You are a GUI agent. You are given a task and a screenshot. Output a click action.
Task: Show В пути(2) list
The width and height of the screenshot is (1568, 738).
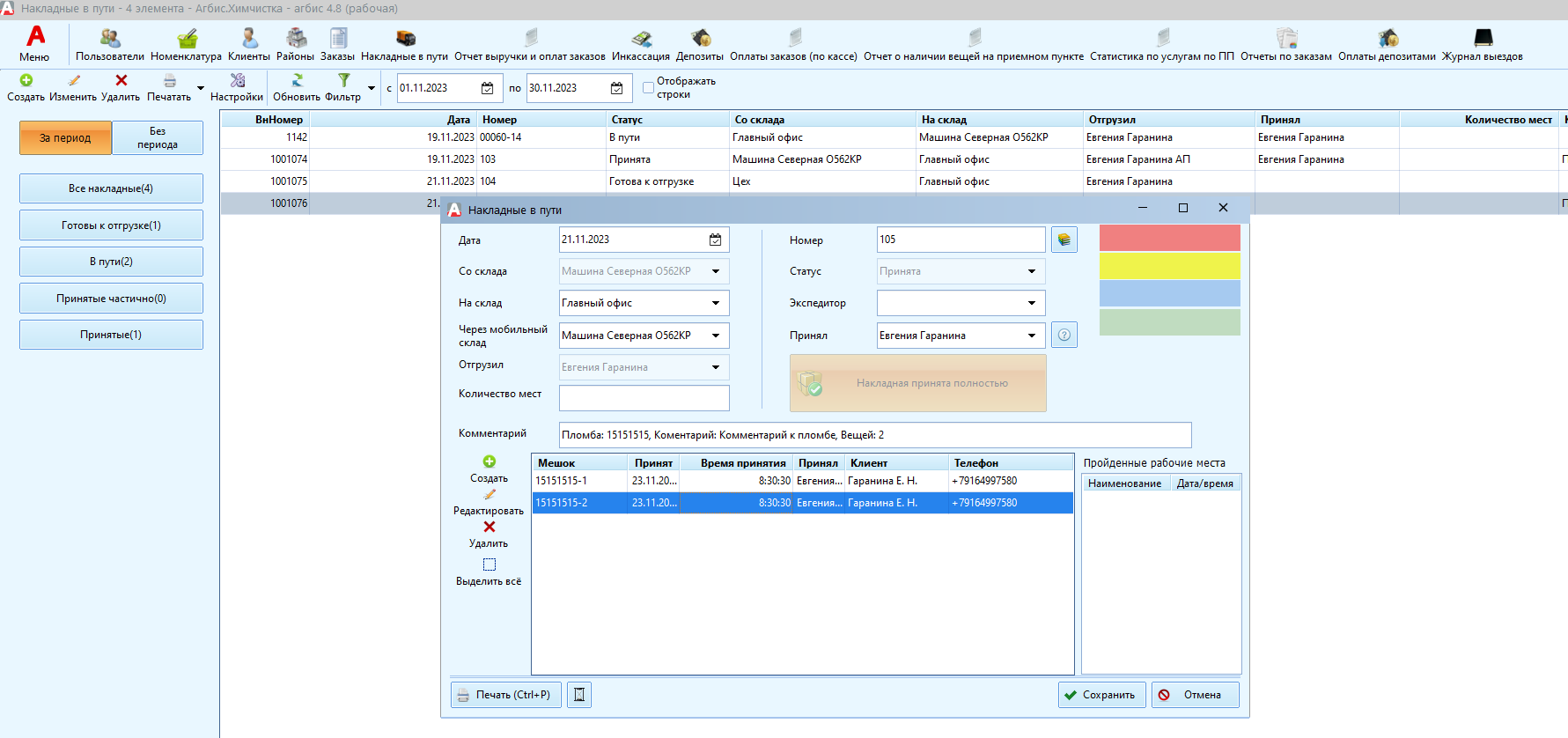tap(111, 262)
